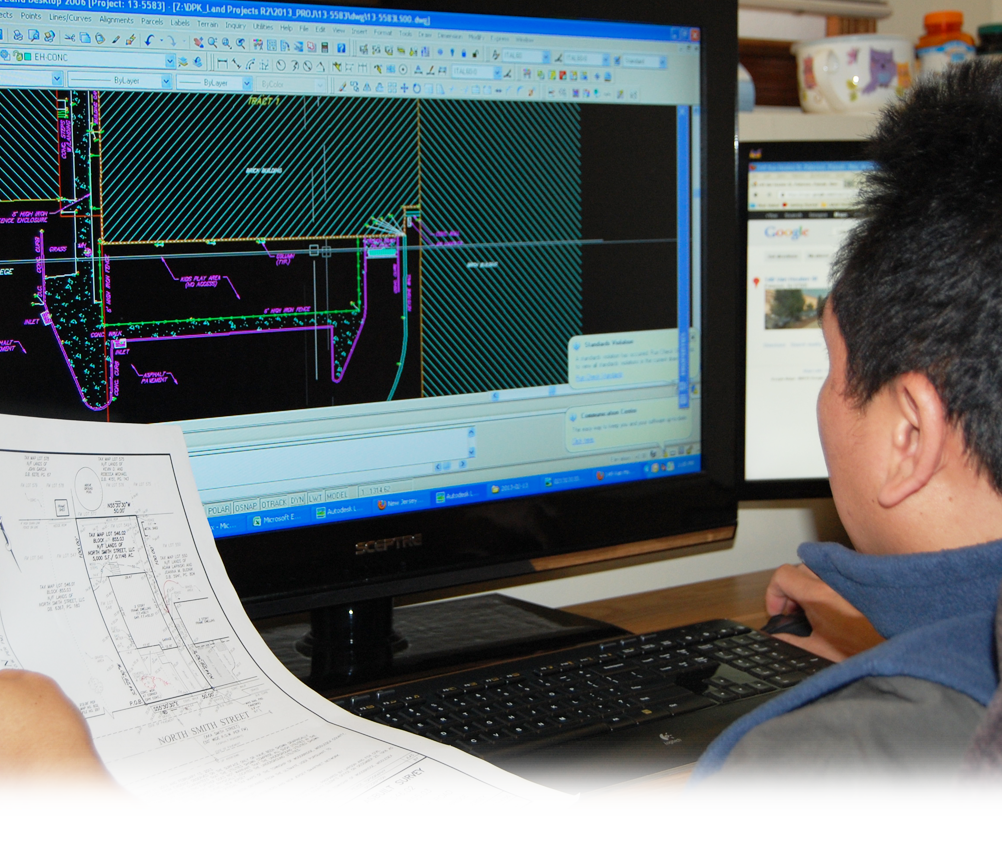Open the Points menu
The height and width of the screenshot is (857, 1002).
click(x=31, y=15)
